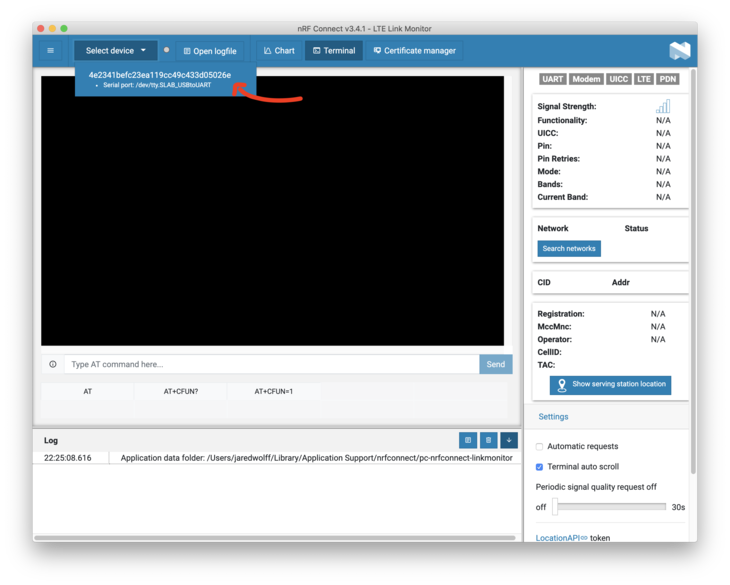Collapse the Settings section header
The width and height of the screenshot is (730, 585).
[x=553, y=417]
